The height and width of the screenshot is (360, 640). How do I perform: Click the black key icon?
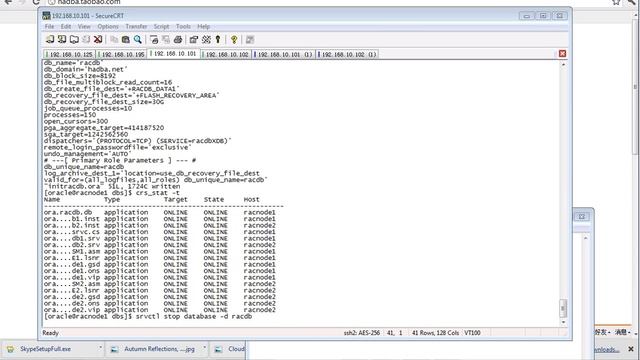tap(218, 39)
